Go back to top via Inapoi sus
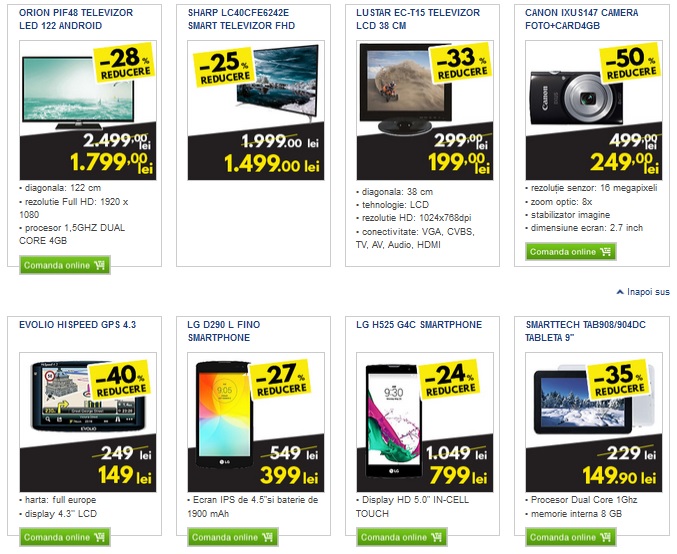 click(643, 292)
